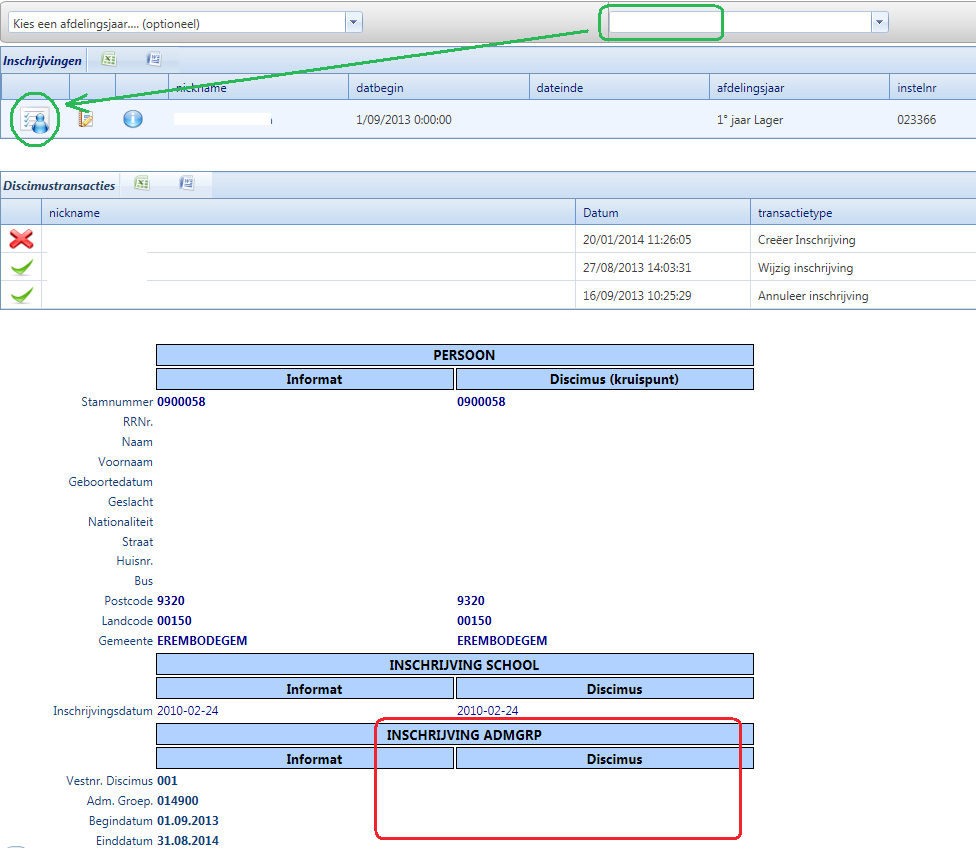Click the person details icon in Inschrijvingen row
976x851 pixels.
[36, 121]
